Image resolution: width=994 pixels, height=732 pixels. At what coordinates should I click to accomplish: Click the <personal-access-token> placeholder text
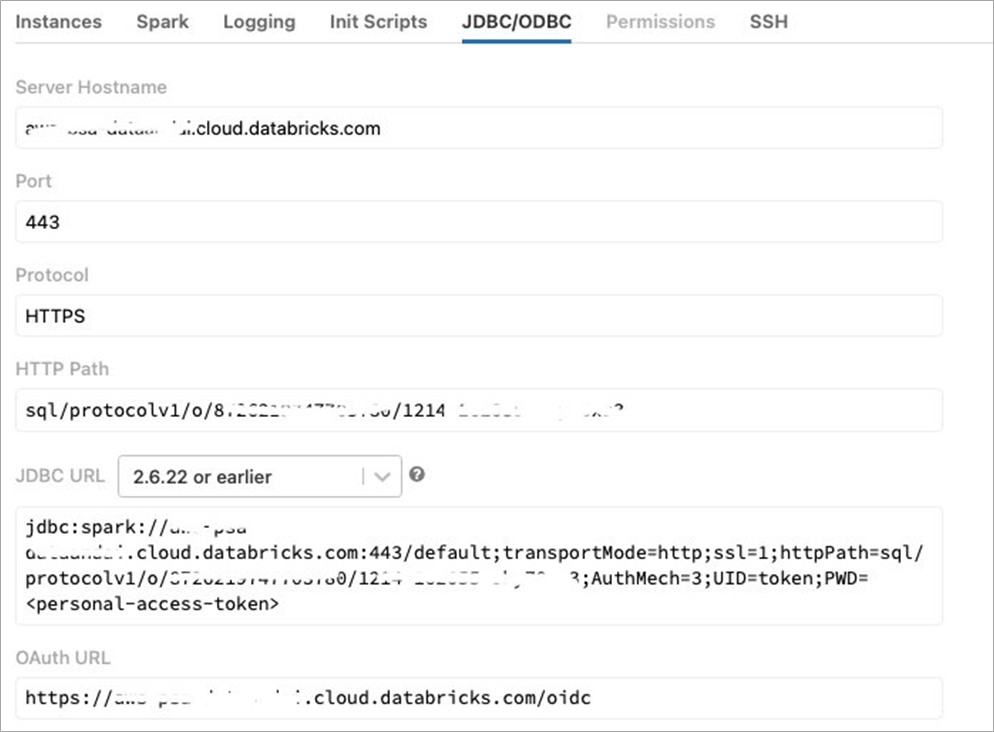[x=152, y=604]
